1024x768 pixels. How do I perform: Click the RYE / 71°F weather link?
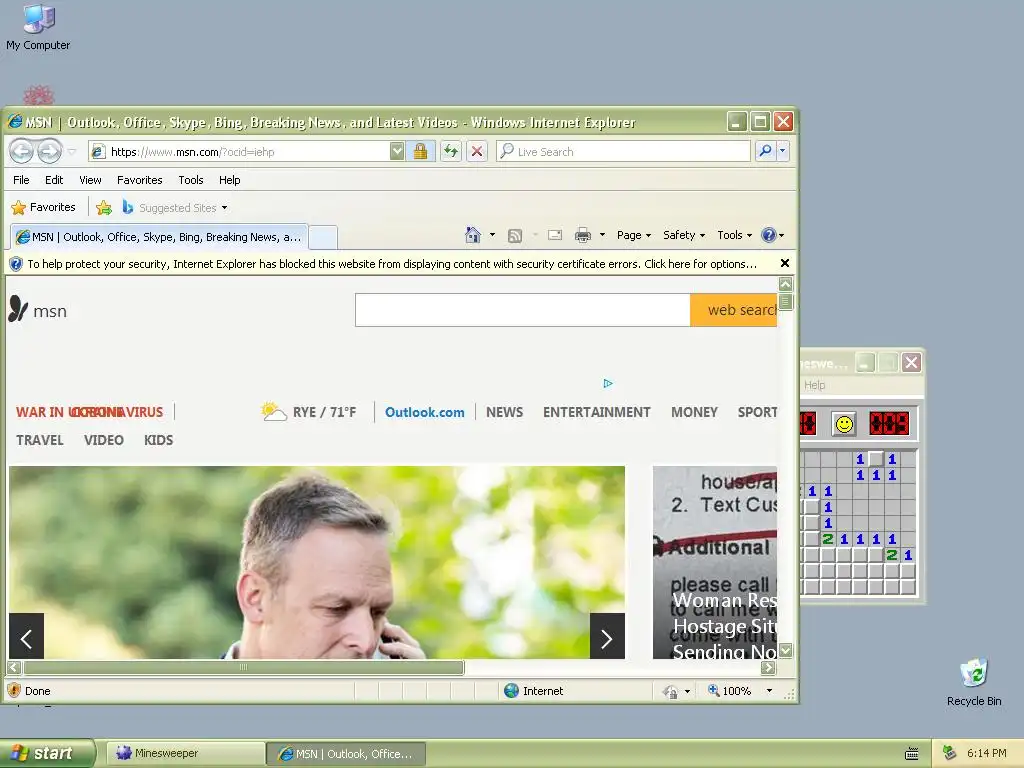point(308,412)
